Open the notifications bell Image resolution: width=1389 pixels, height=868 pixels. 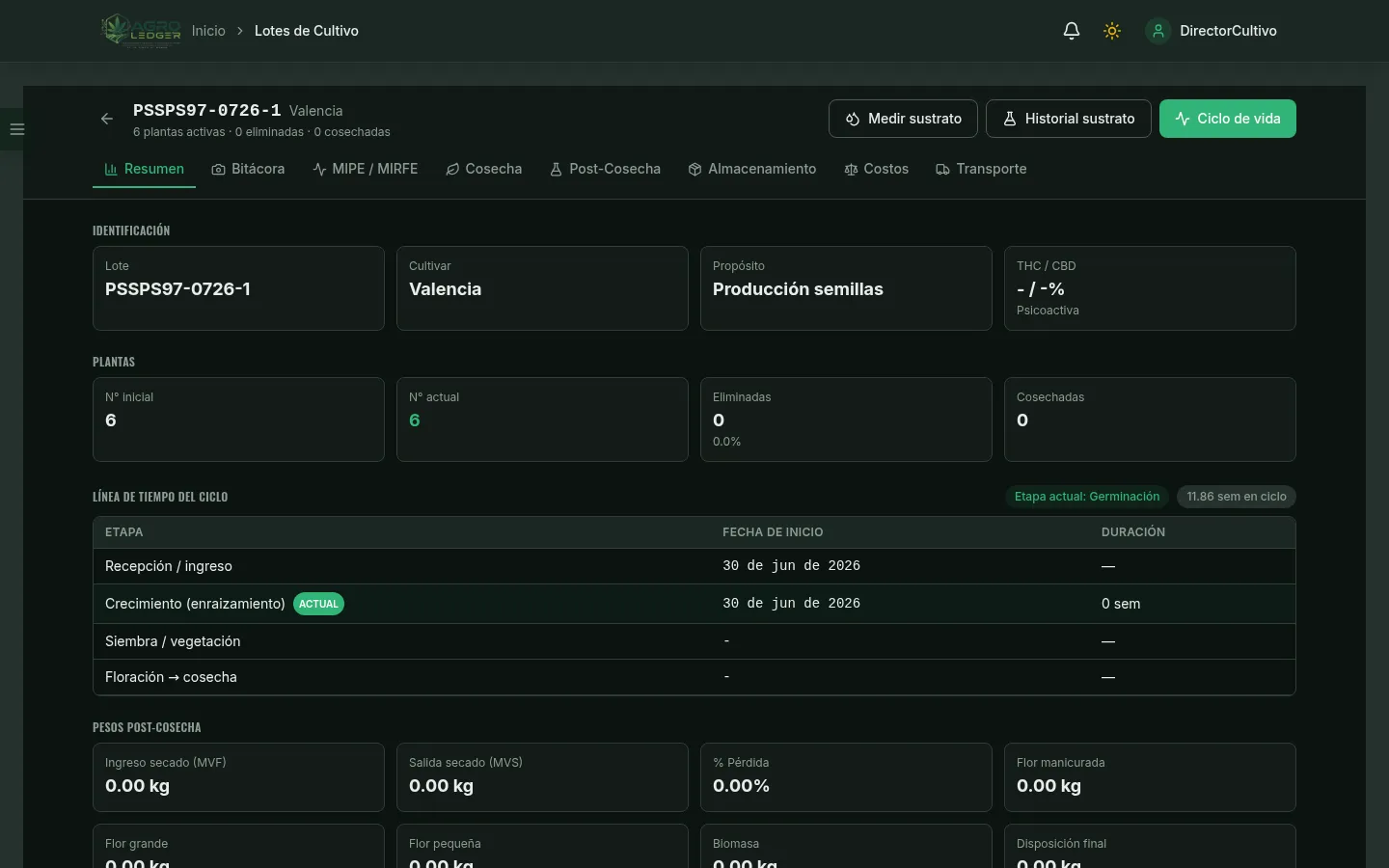[1072, 31]
